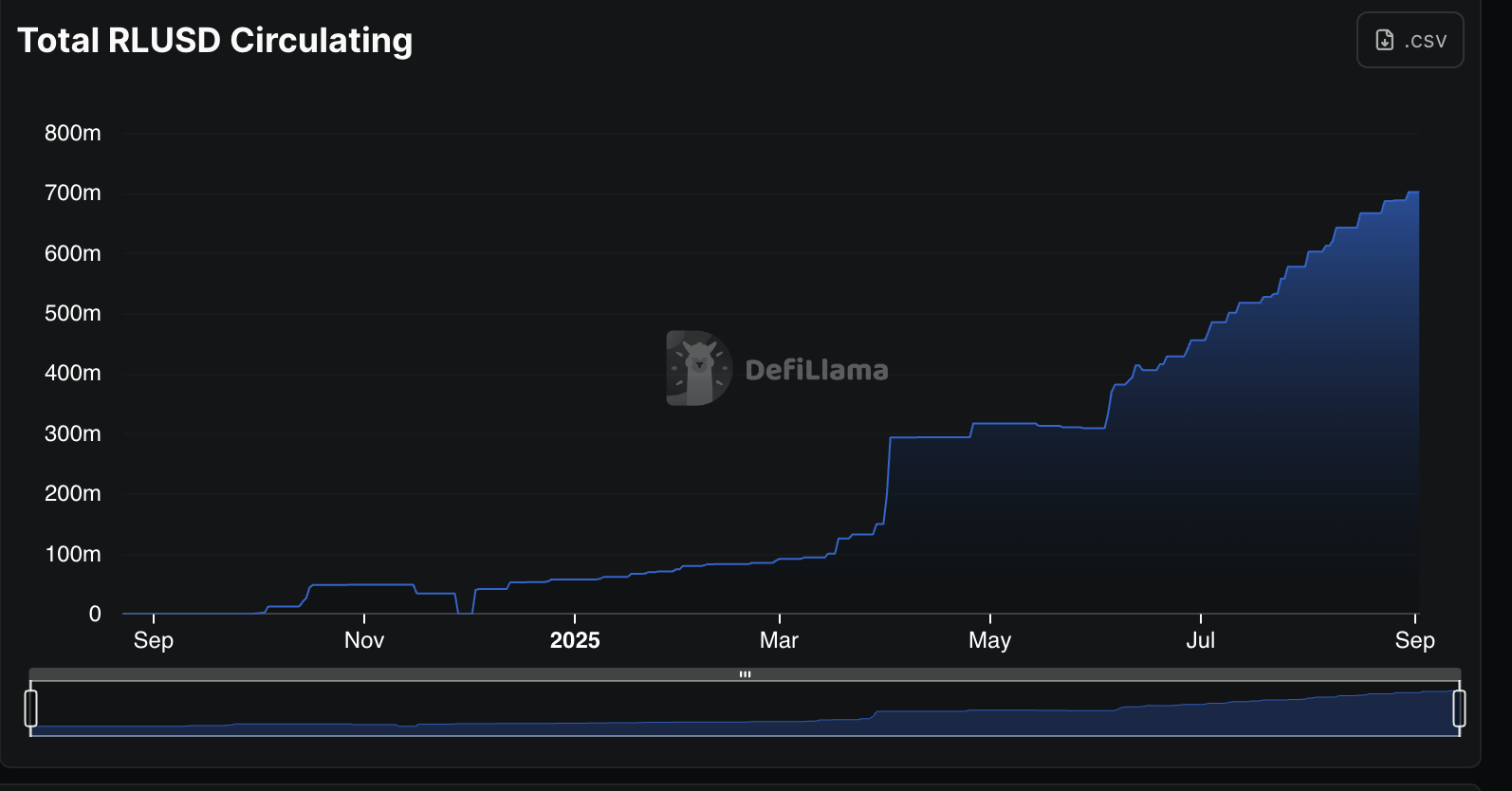
Task: Click the 700m y-axis label
Action: 73,193
